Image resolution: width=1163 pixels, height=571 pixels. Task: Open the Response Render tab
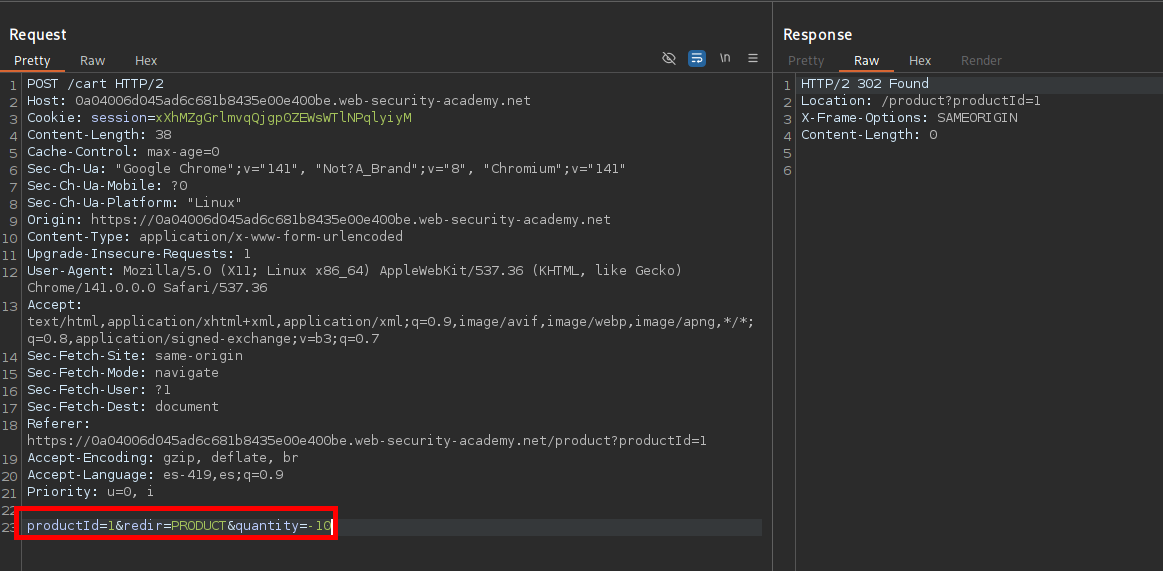pos(981,61)
